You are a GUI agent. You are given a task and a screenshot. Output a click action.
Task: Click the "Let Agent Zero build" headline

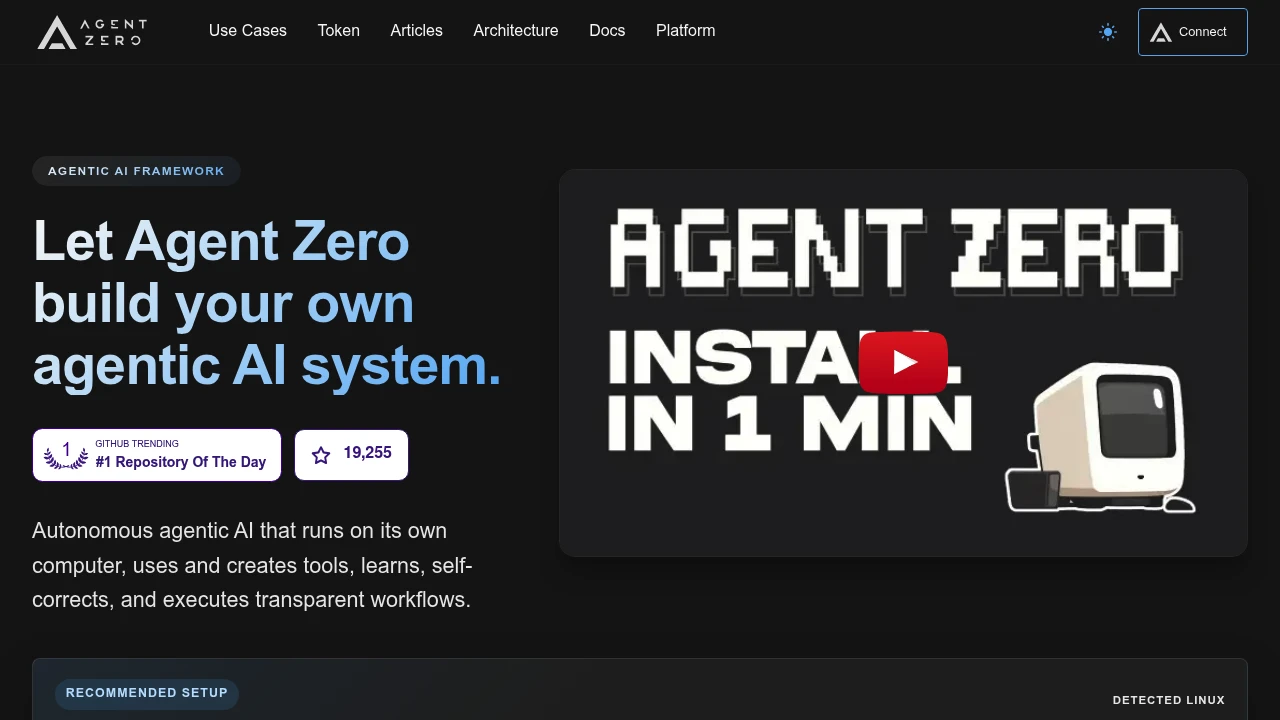click(267, 304)
